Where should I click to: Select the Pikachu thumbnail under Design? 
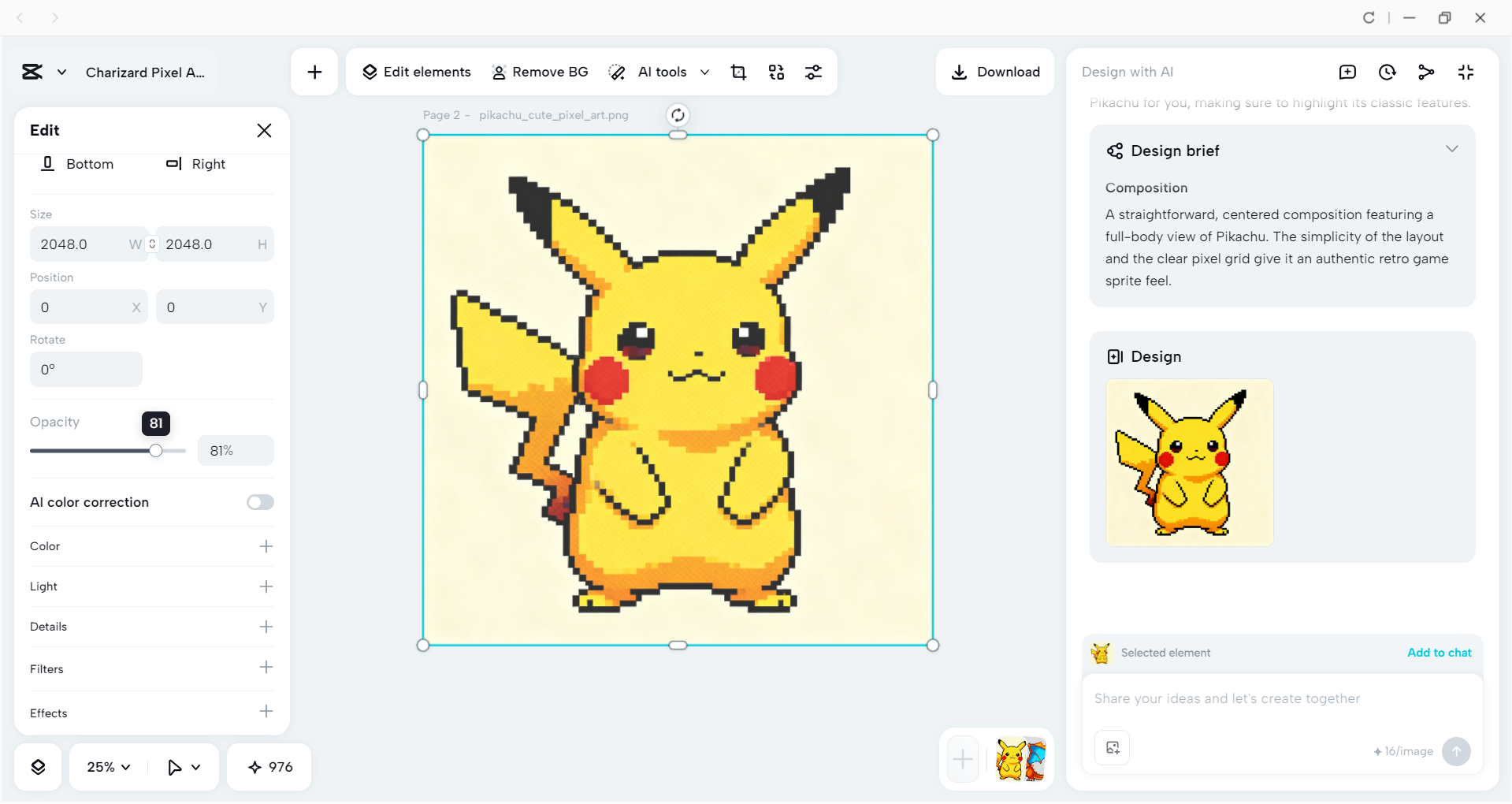pyautogui.click(x=1189, y=463)
